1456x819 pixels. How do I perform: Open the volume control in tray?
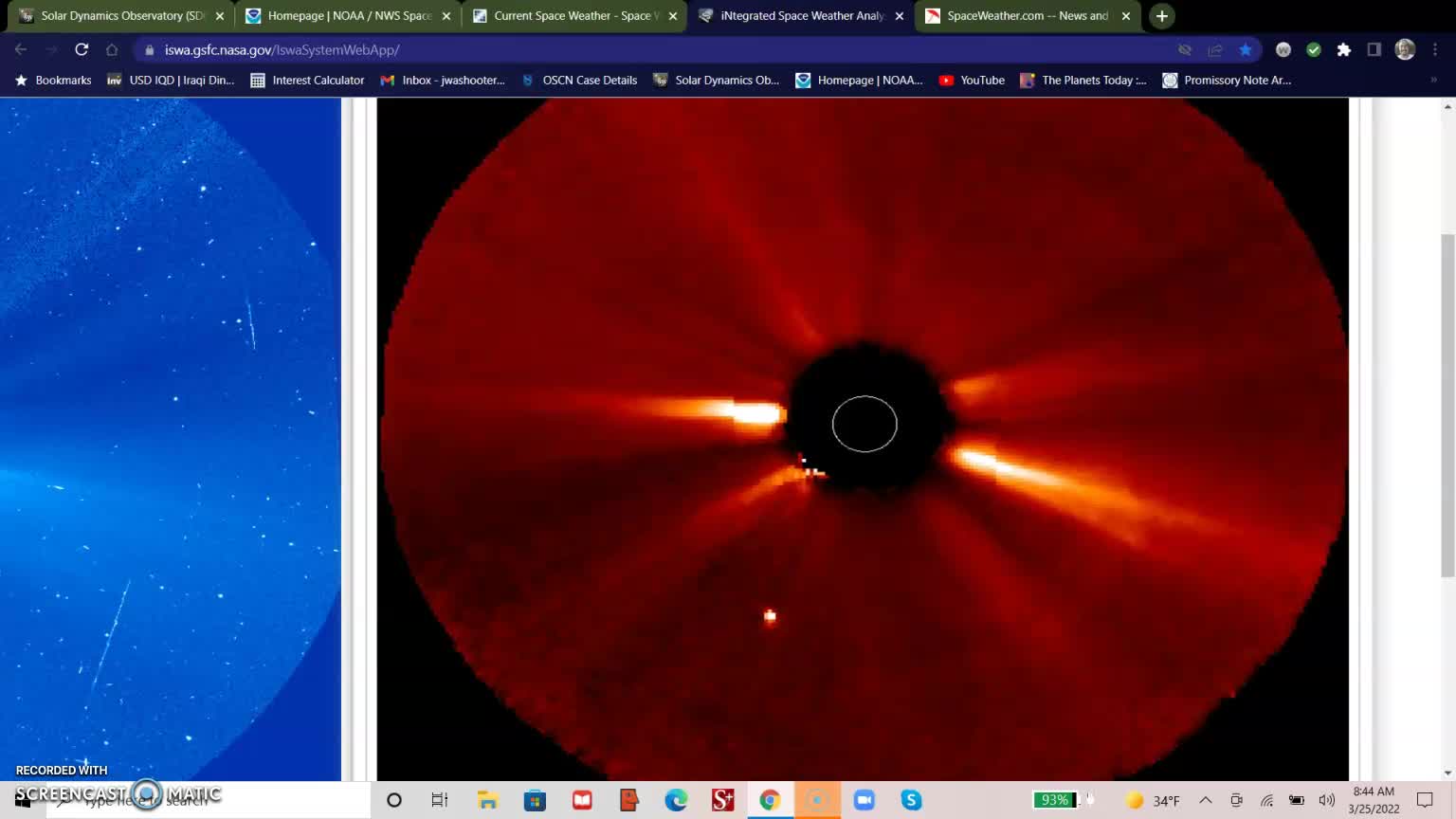(x=1327, y=801)
